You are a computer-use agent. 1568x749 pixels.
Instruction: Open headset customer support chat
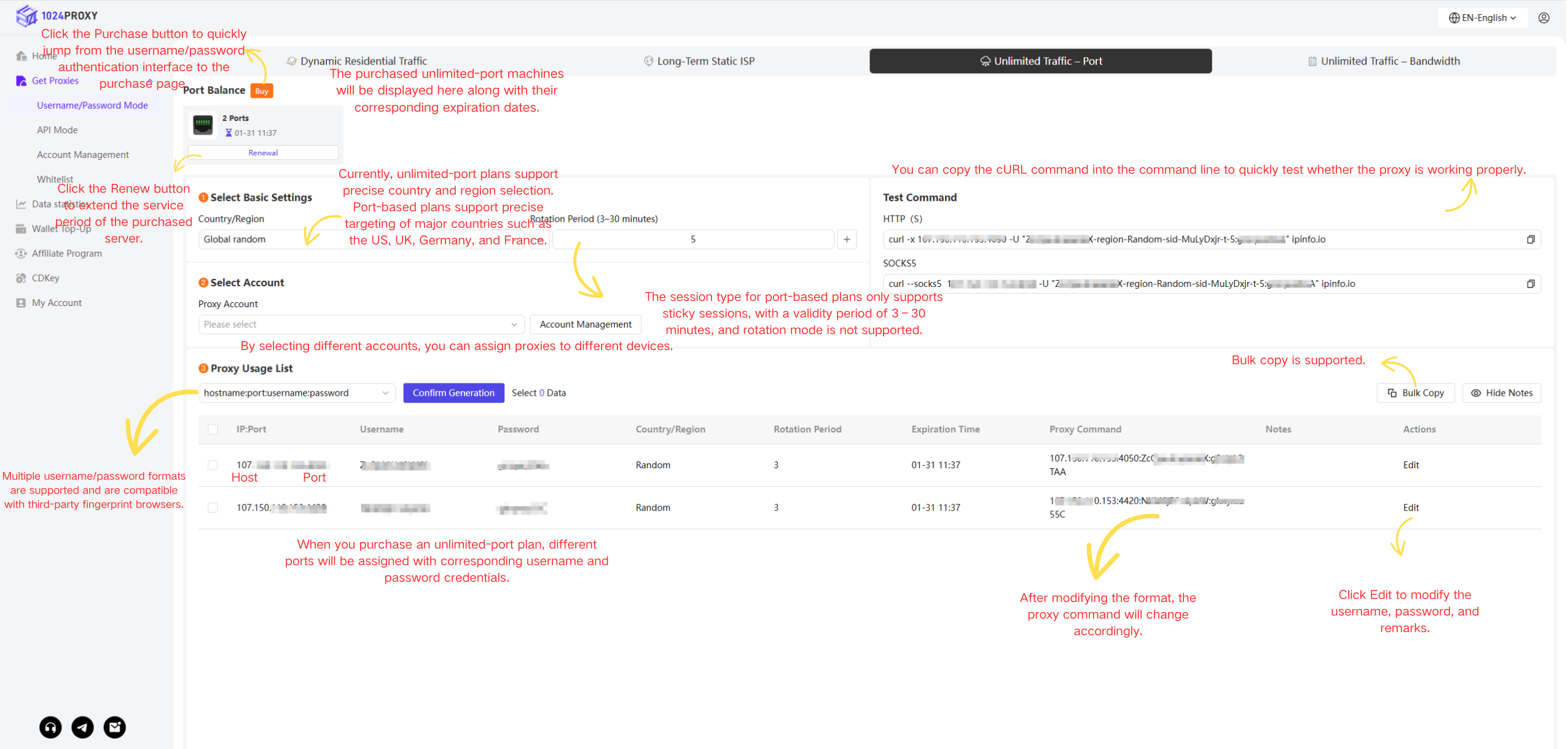click(x=50, y=727)
